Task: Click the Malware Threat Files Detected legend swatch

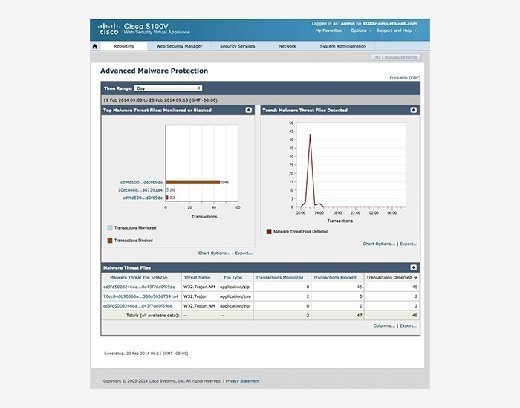Action: pyautogui.click(x=269, y=231)
